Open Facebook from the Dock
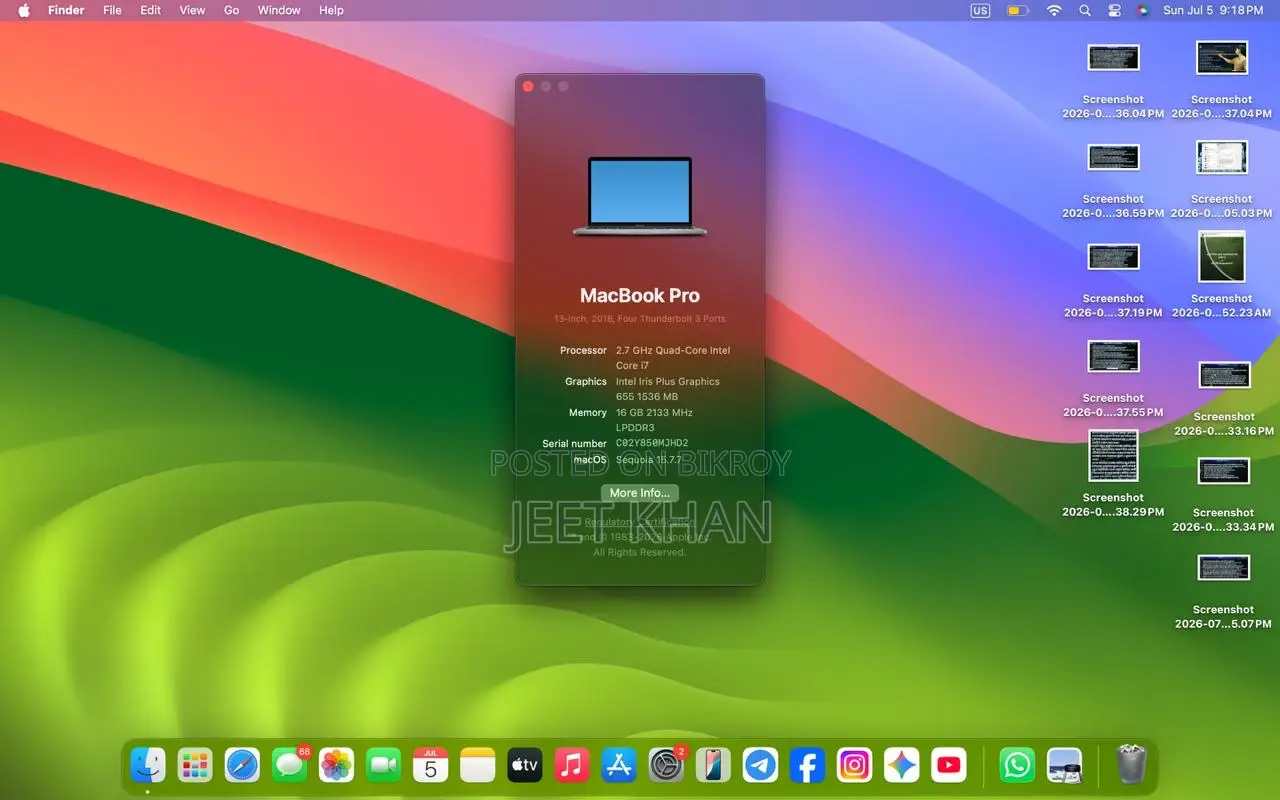Viewport: 1280px width, 800px height. coord(807,766)
